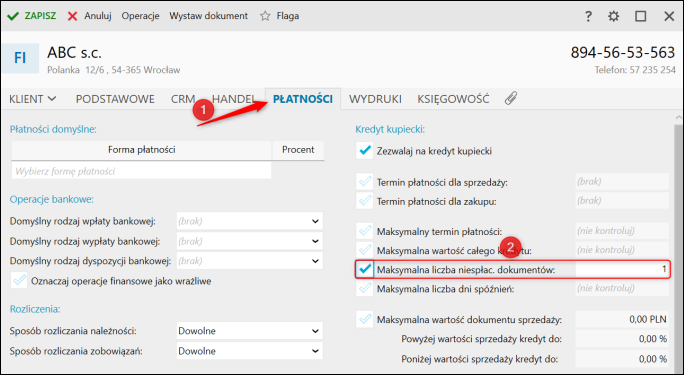Open help with the question mark icon
This screenshot has width=684, height=375.
(x=588, y=17)
